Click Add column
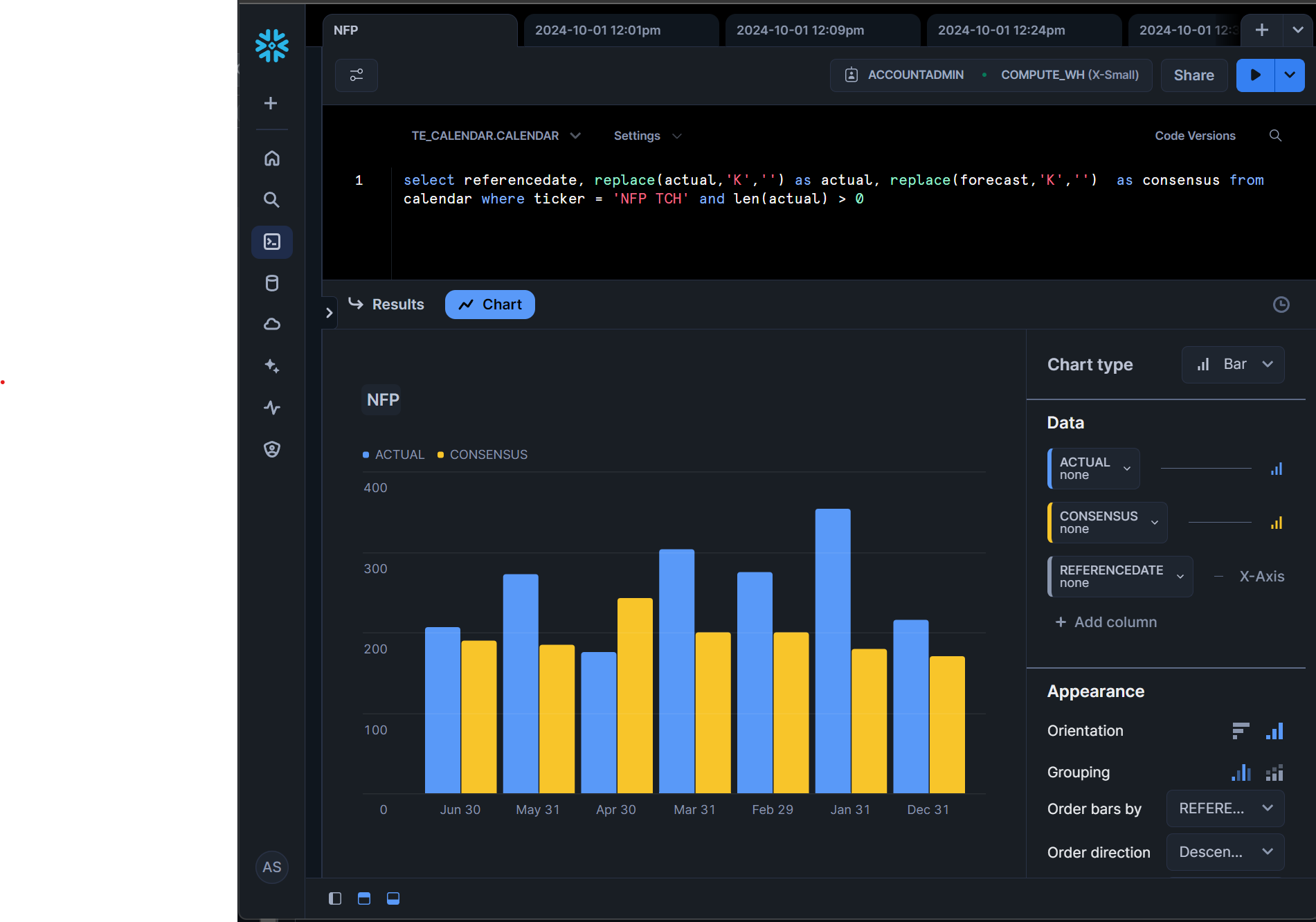Viewport: 1316px width, 922px height. coord(1106,622)
